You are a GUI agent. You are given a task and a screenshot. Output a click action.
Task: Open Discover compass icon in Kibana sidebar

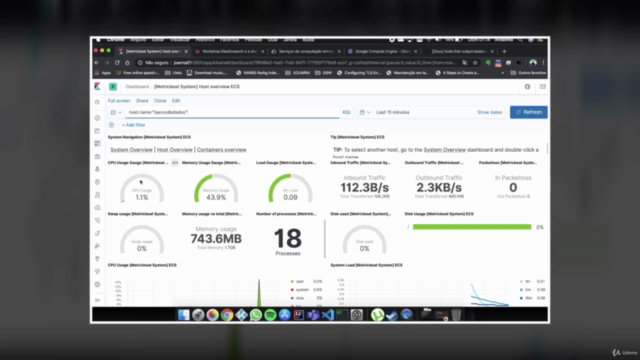coord(97,118)
